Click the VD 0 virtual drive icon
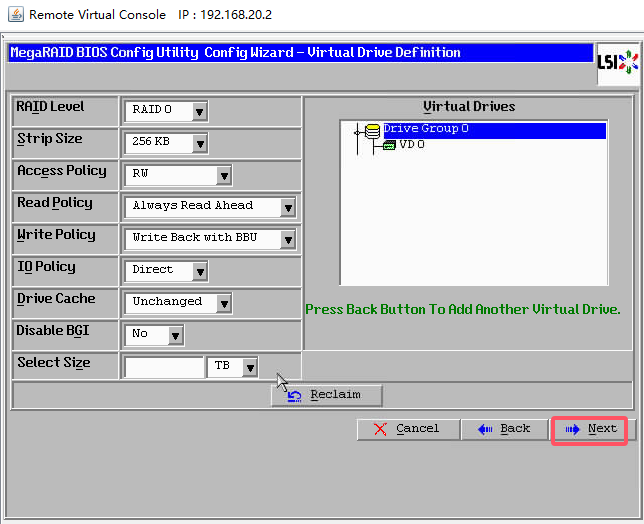 point(389,145)
